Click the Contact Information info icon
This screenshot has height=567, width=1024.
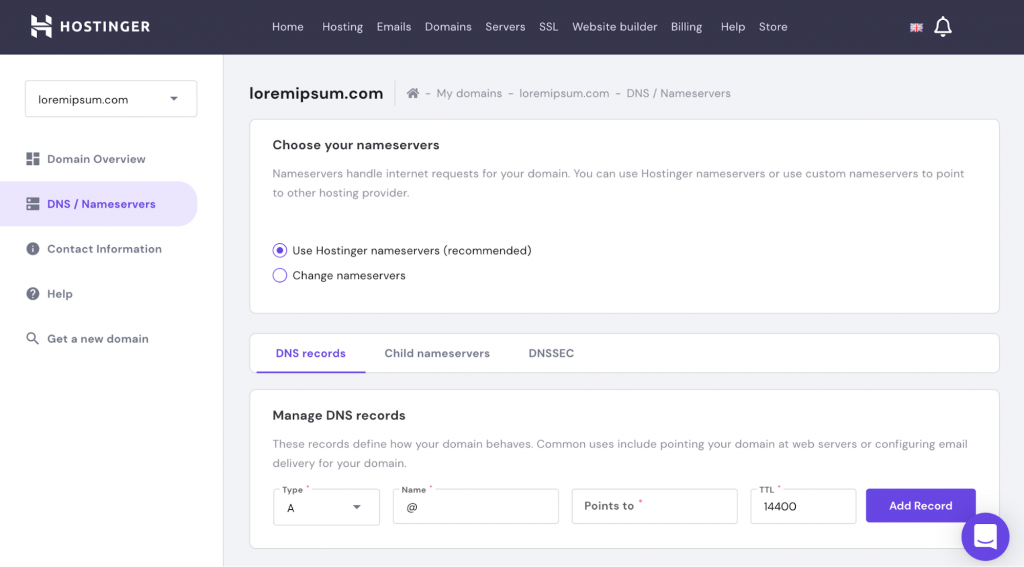[x=33, y=249]
